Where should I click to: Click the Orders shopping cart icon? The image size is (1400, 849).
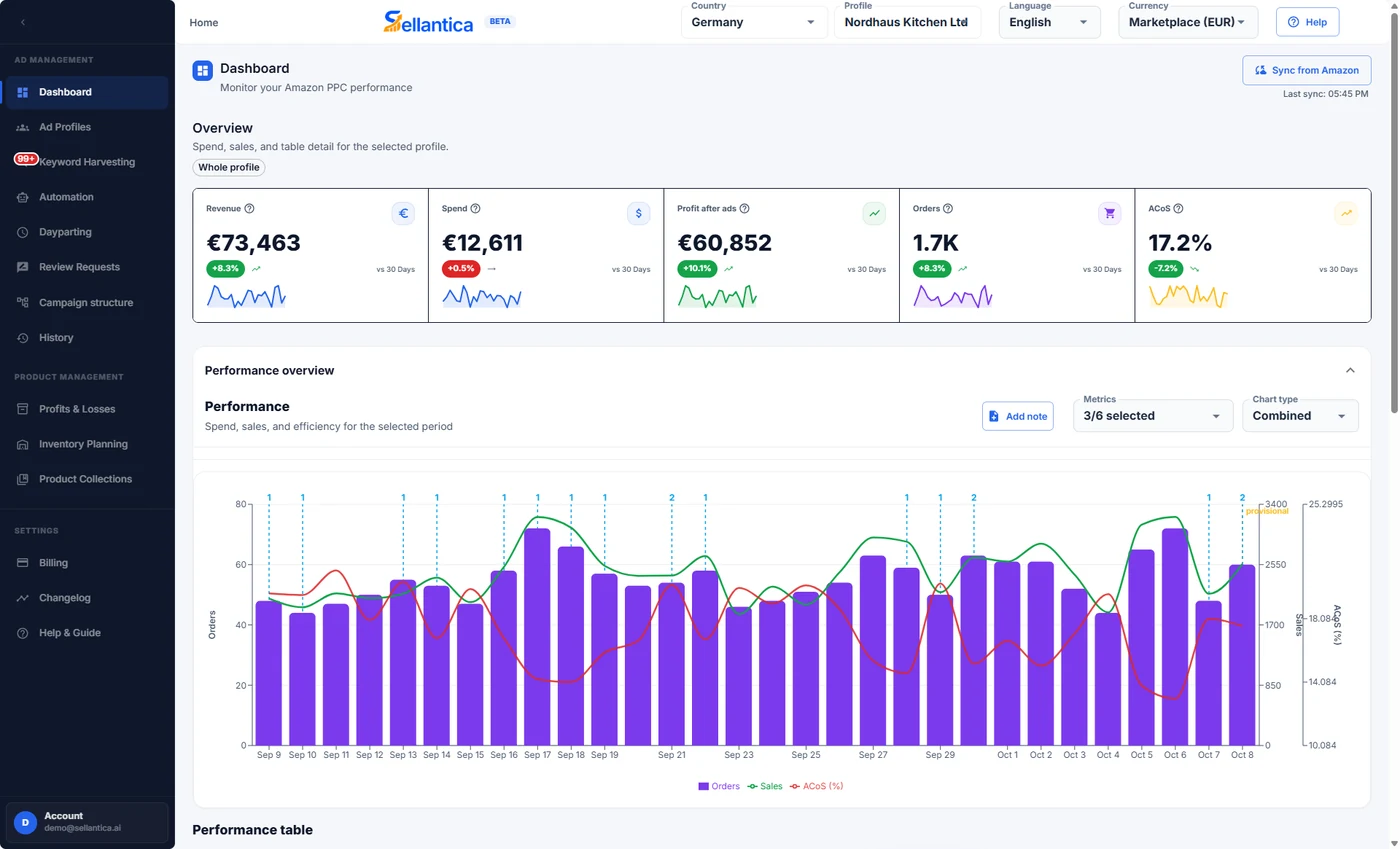click(1110, 213)
